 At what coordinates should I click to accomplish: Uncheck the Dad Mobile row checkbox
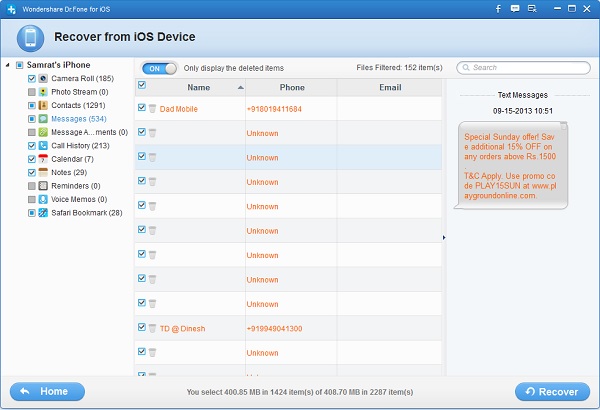coord(142,108)
